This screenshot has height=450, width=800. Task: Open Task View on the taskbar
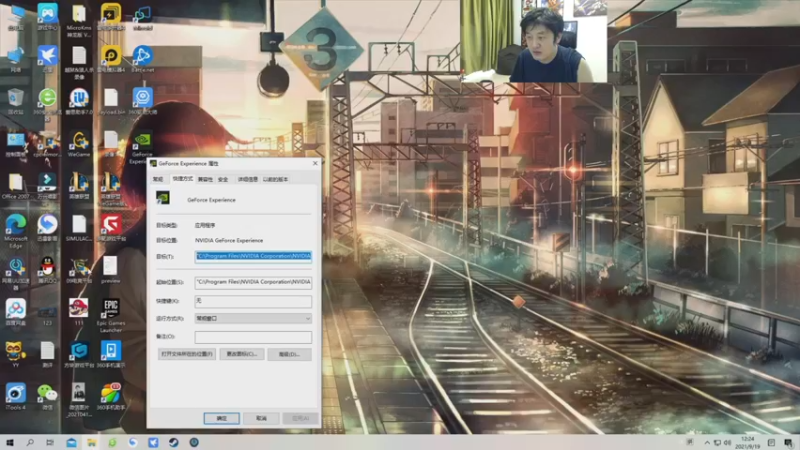point(50,442)
